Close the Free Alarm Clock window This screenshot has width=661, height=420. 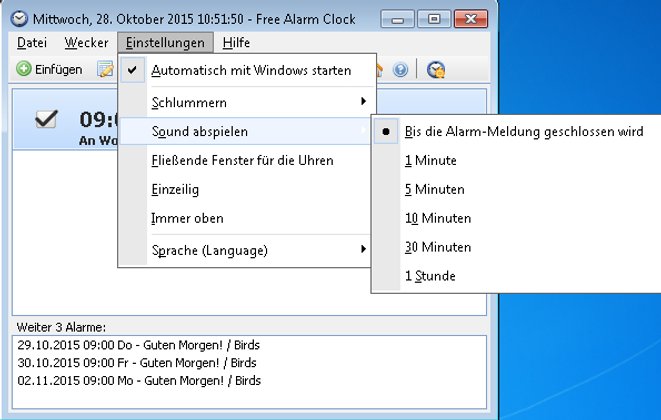click(x=471, y=19)
